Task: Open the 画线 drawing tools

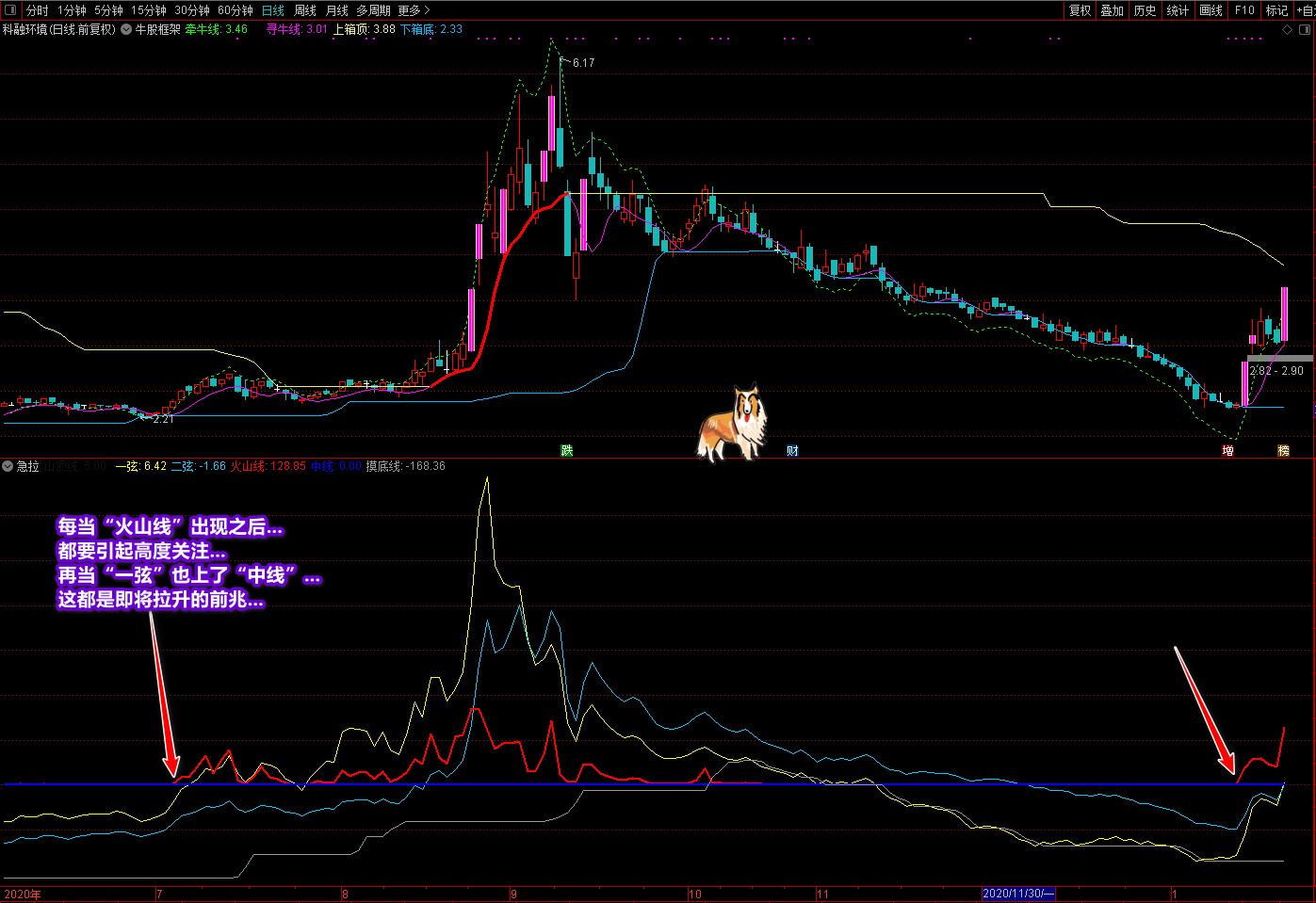Action: [1210, 10]
